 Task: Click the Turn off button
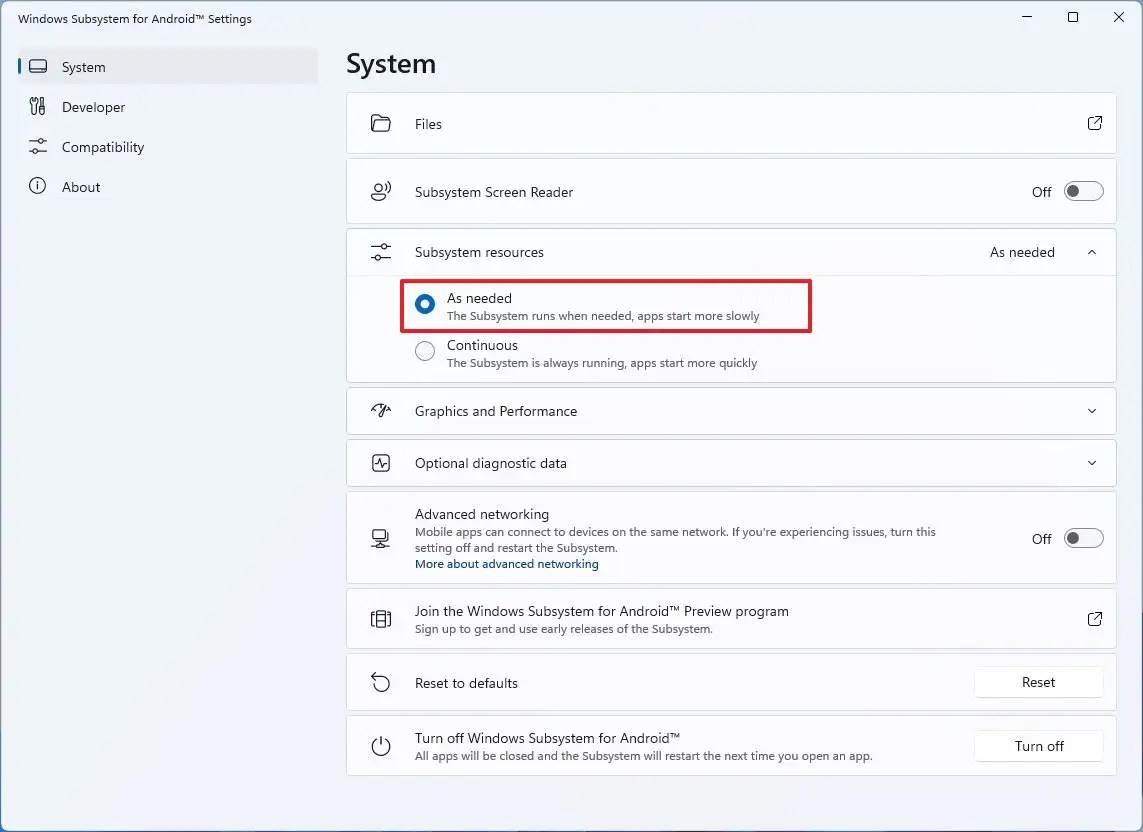(1038, 746)
